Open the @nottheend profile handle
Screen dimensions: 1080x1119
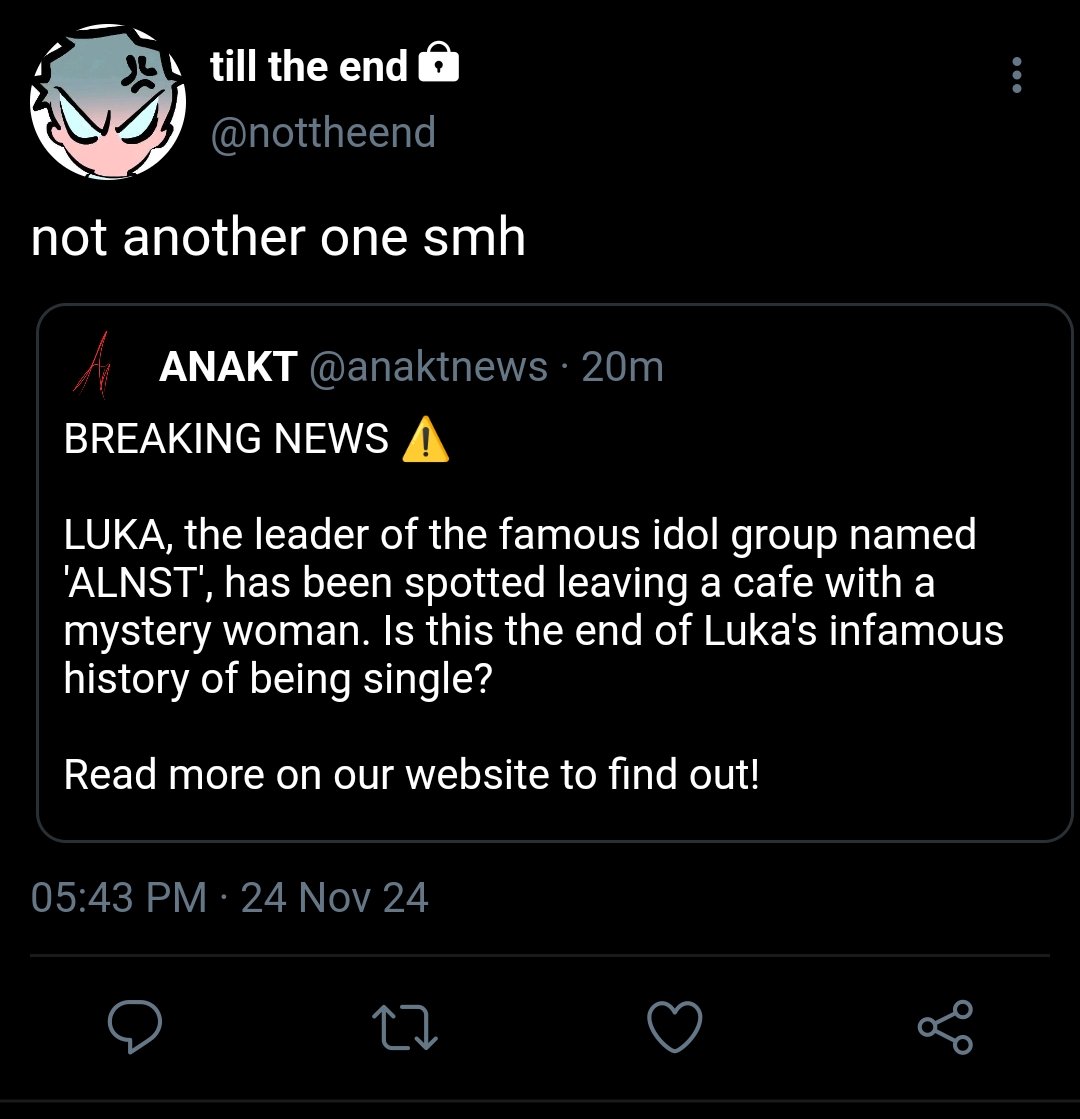coord(323,133)
